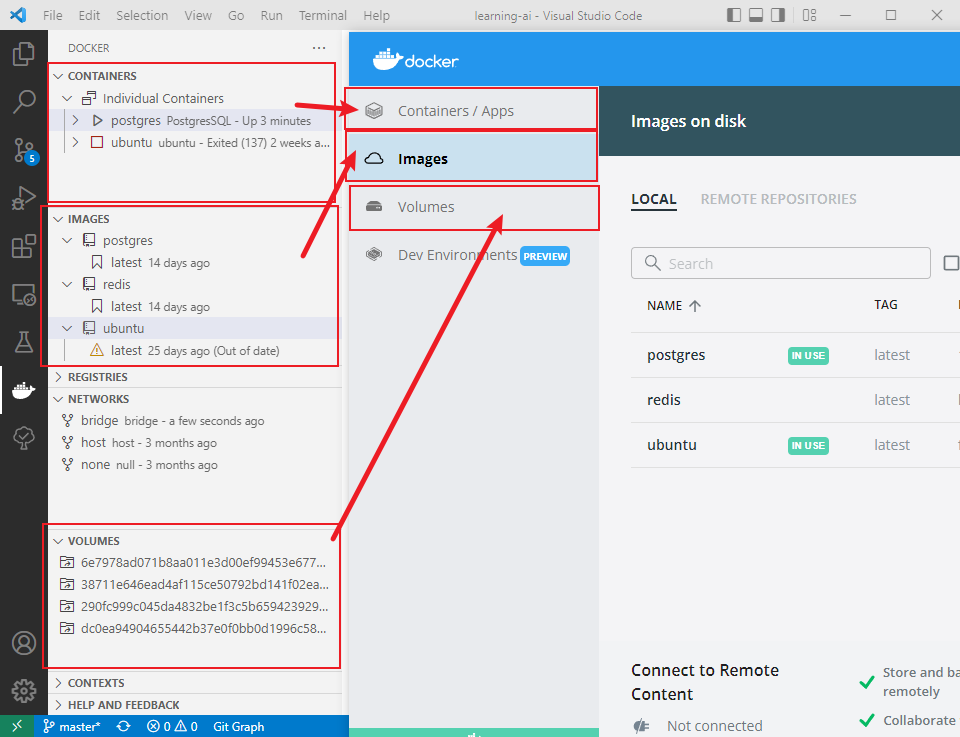Viewport: 960px width, 737px height.
Task: Collapse the redis image node
Action: [x=67, y=284]
